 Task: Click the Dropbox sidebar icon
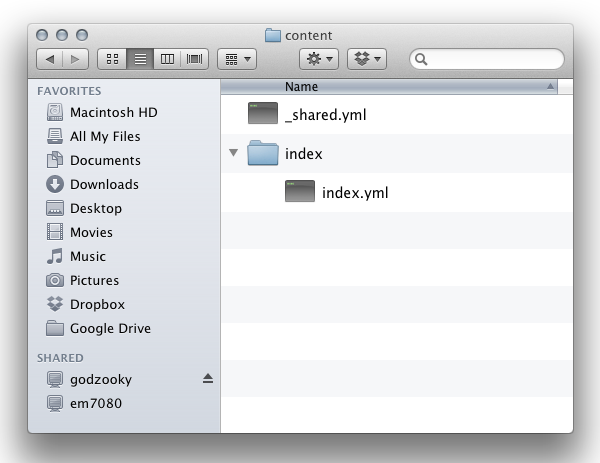[55, 304]
